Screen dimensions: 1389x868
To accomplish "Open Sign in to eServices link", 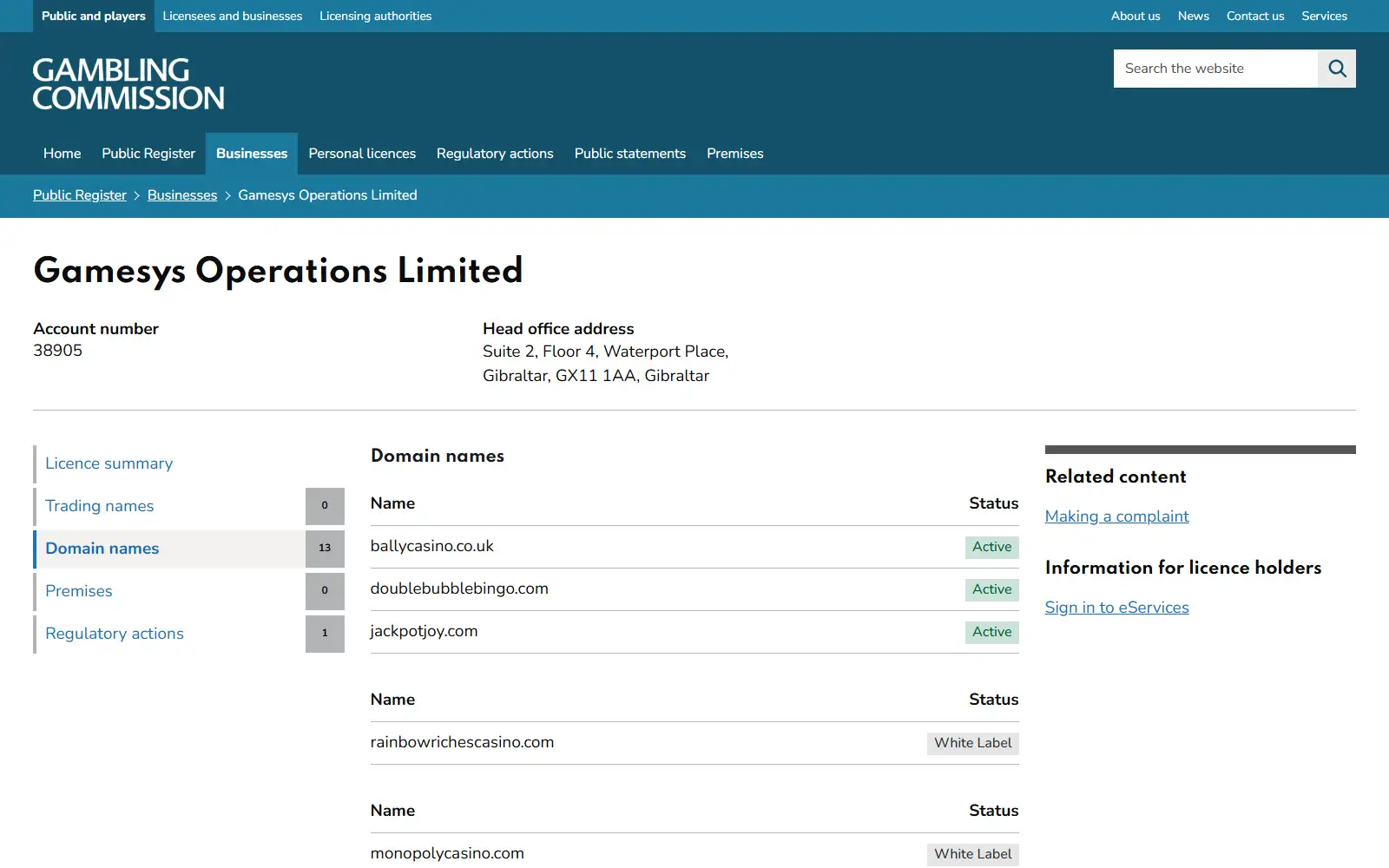I will 1116,608.
